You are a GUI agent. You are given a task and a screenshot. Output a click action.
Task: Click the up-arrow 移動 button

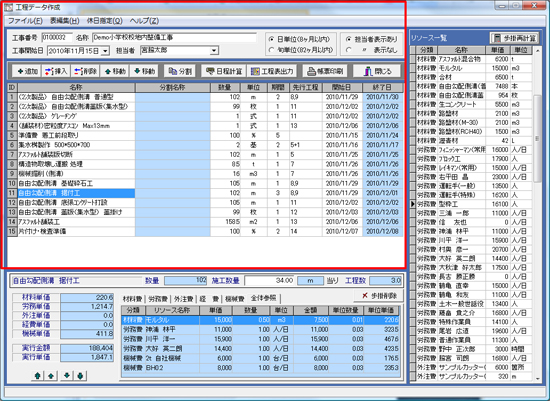[115, 71]
